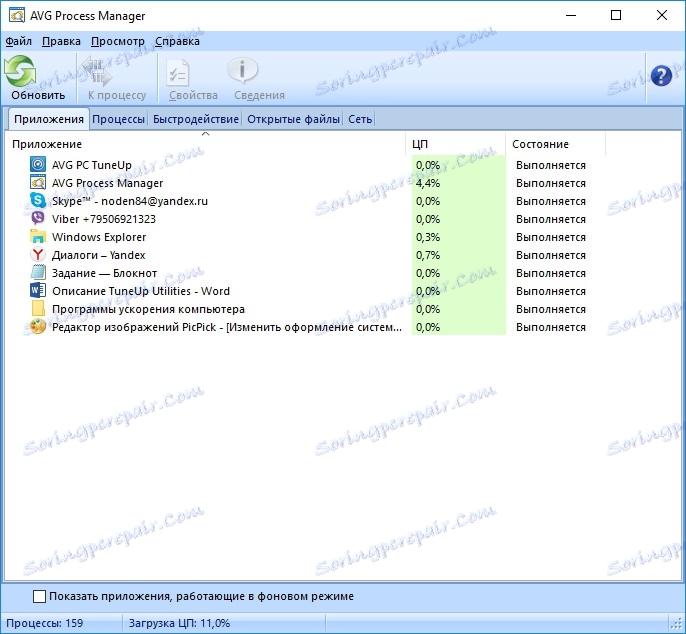
Task: Select the Viber +79506921323 entry
Action: 104,219
